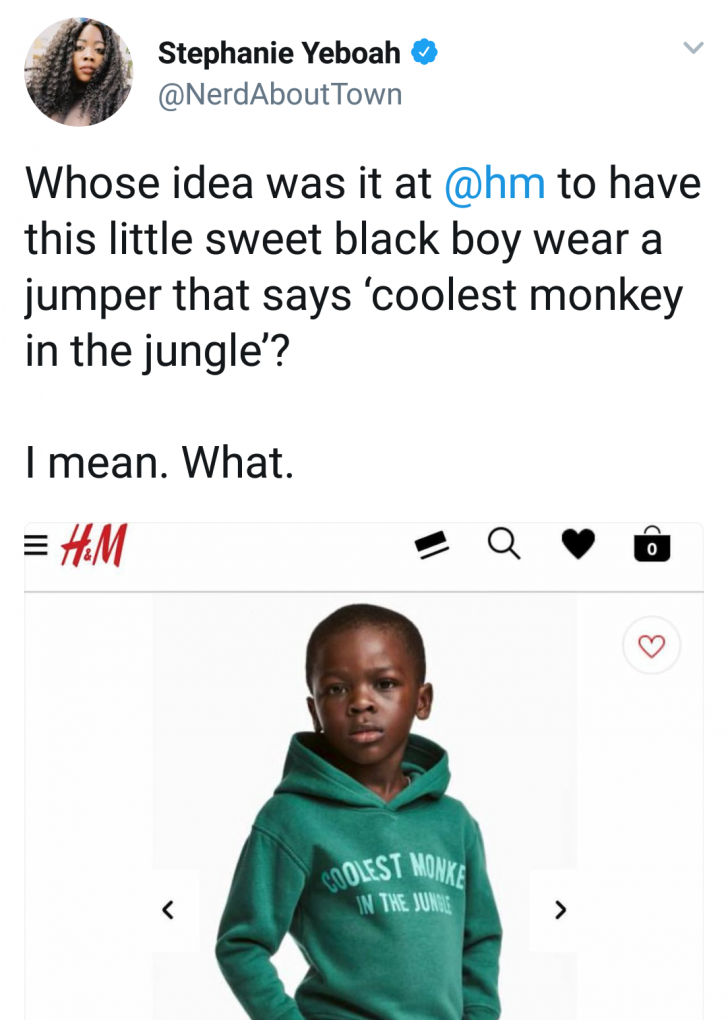Toggle the wishlist heart on the product

pyautogui.click(x=651, y=647)
